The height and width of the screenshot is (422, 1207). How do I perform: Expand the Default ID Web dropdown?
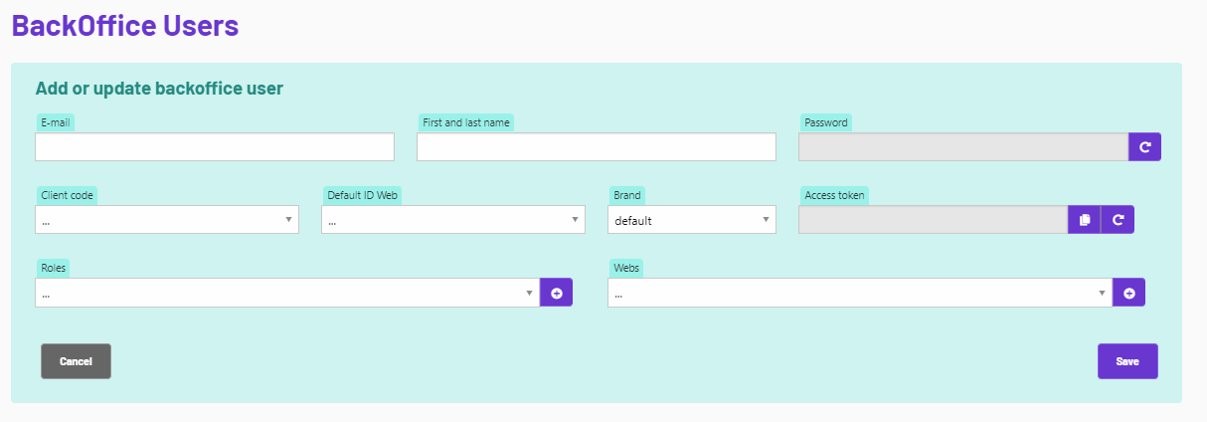point(453,220)
